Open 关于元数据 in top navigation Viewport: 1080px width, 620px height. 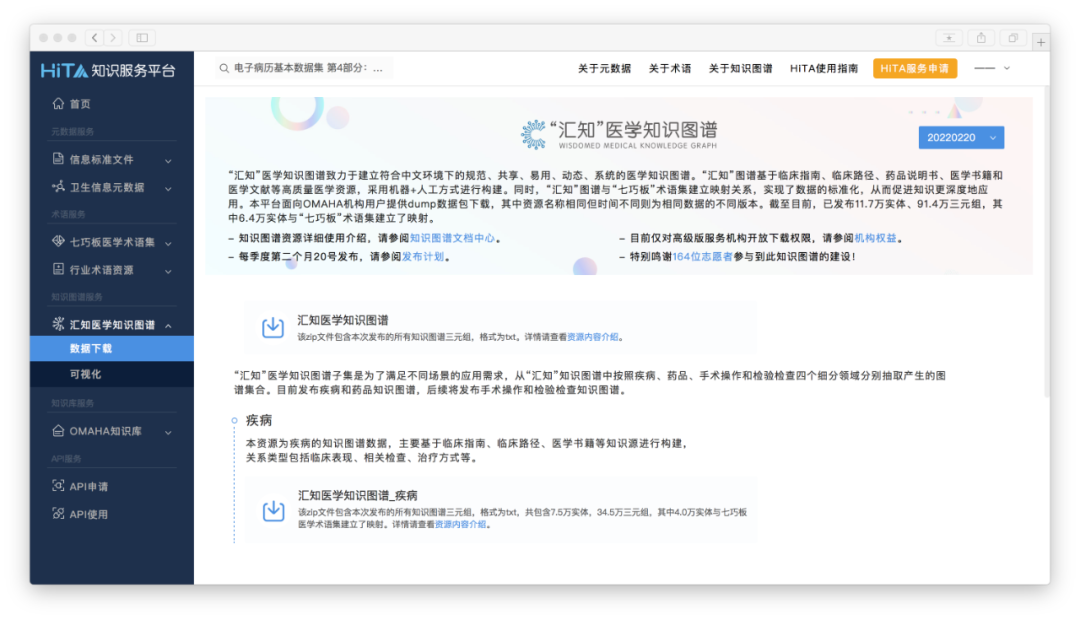[x=604, y=68]
